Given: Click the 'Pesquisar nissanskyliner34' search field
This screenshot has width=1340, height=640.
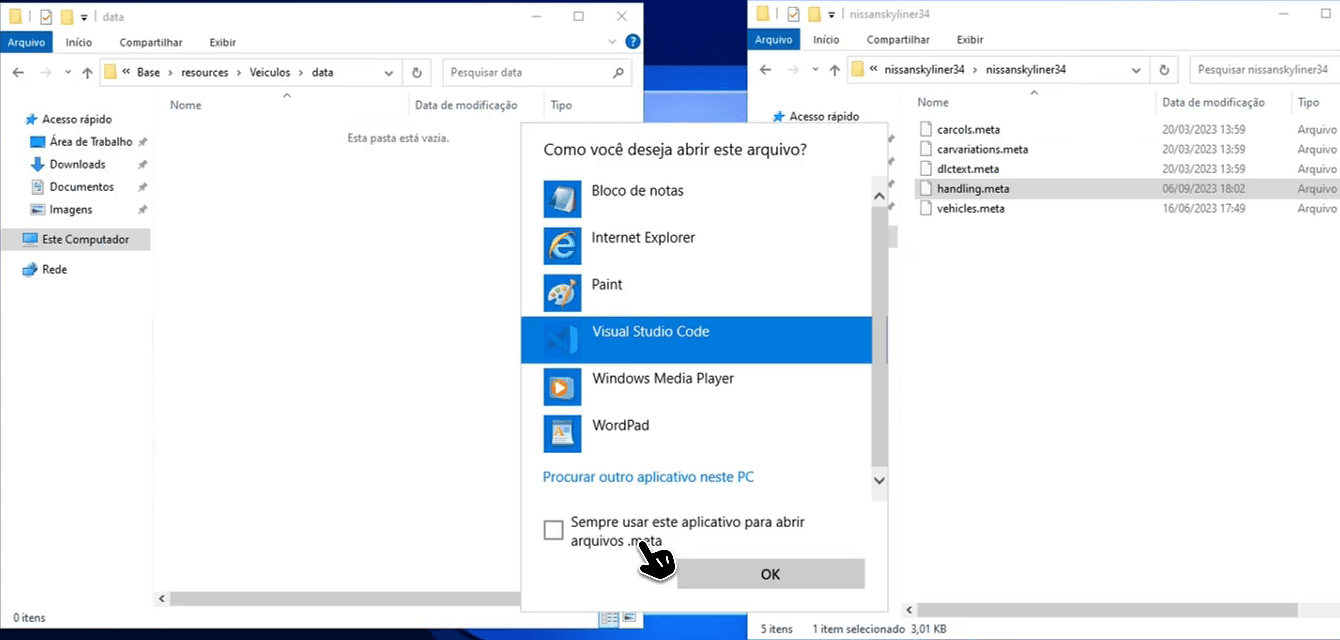Looking at the screenshot, I should tap(1265, 70).
